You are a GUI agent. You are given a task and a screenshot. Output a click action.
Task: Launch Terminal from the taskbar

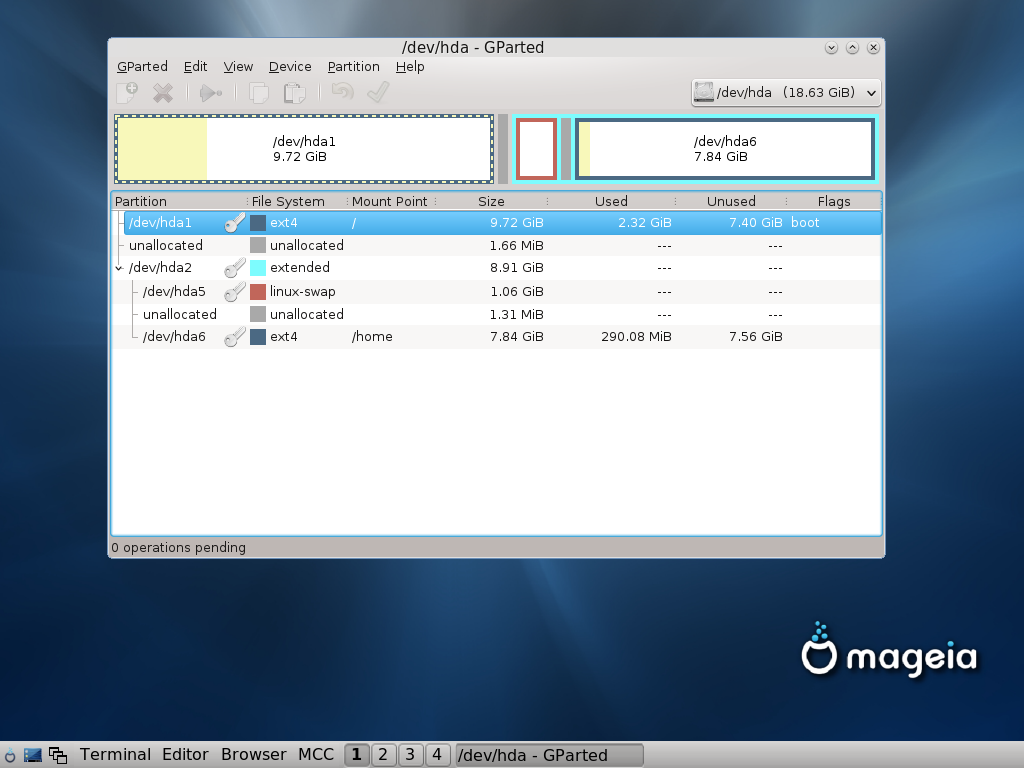(116, 755)
